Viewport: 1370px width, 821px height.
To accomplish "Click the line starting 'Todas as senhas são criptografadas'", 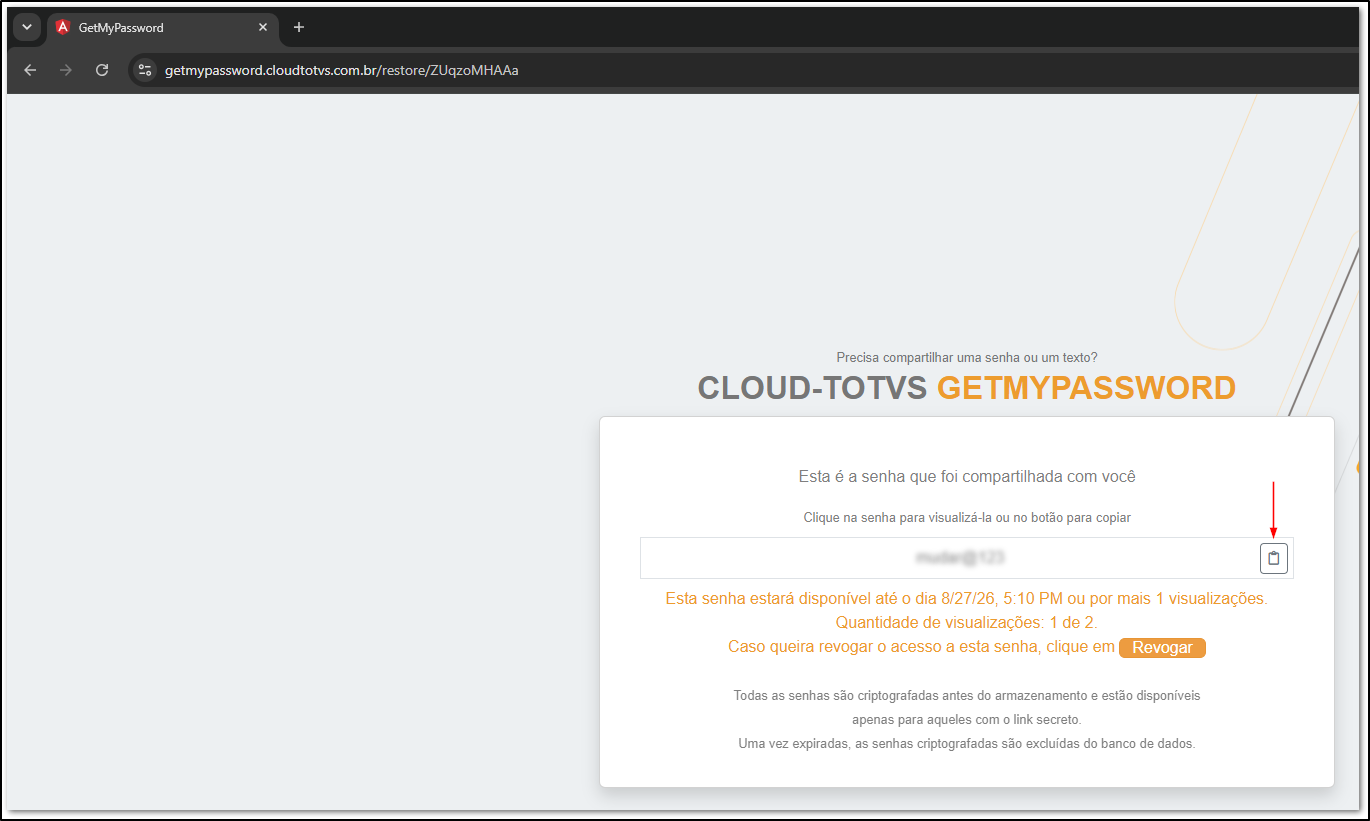I will click(967, 695).
